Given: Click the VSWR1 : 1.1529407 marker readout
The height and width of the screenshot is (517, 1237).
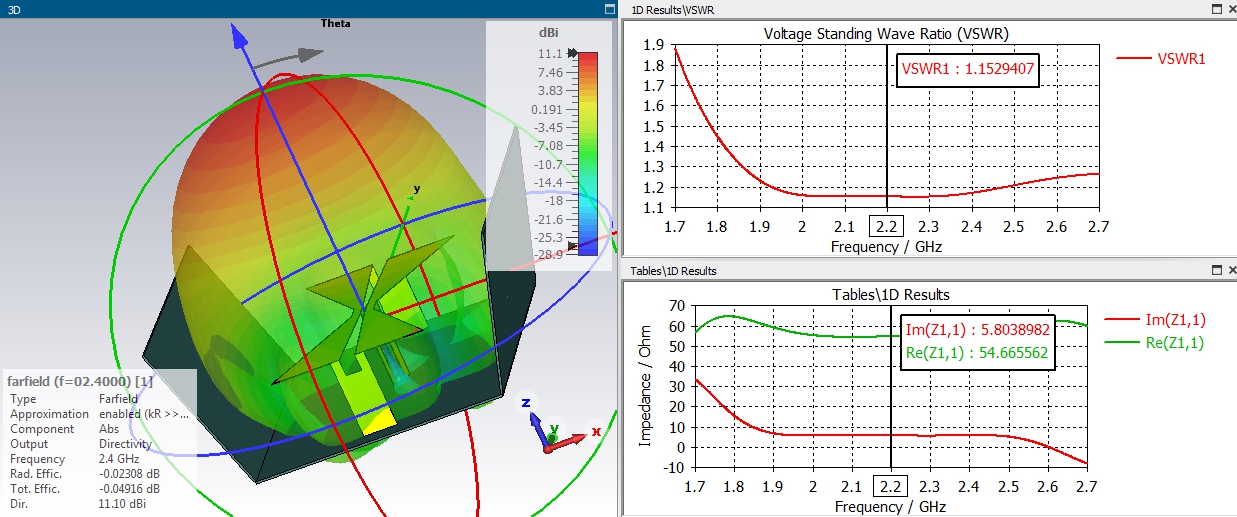Looking at the screenshot, I should (967, 70).
